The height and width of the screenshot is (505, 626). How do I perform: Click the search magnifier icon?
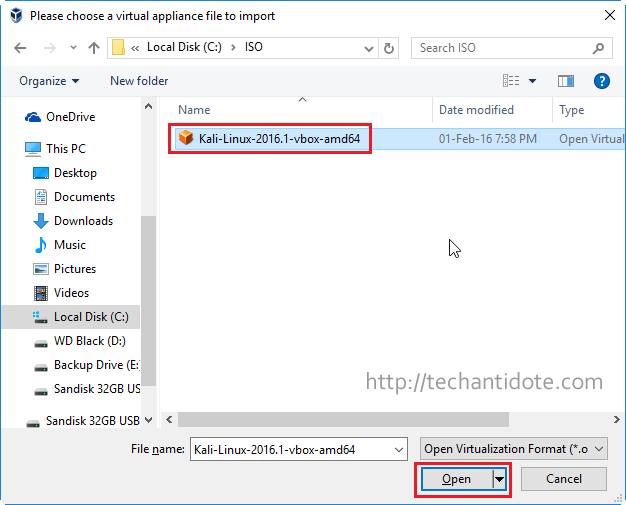[598, 48]
